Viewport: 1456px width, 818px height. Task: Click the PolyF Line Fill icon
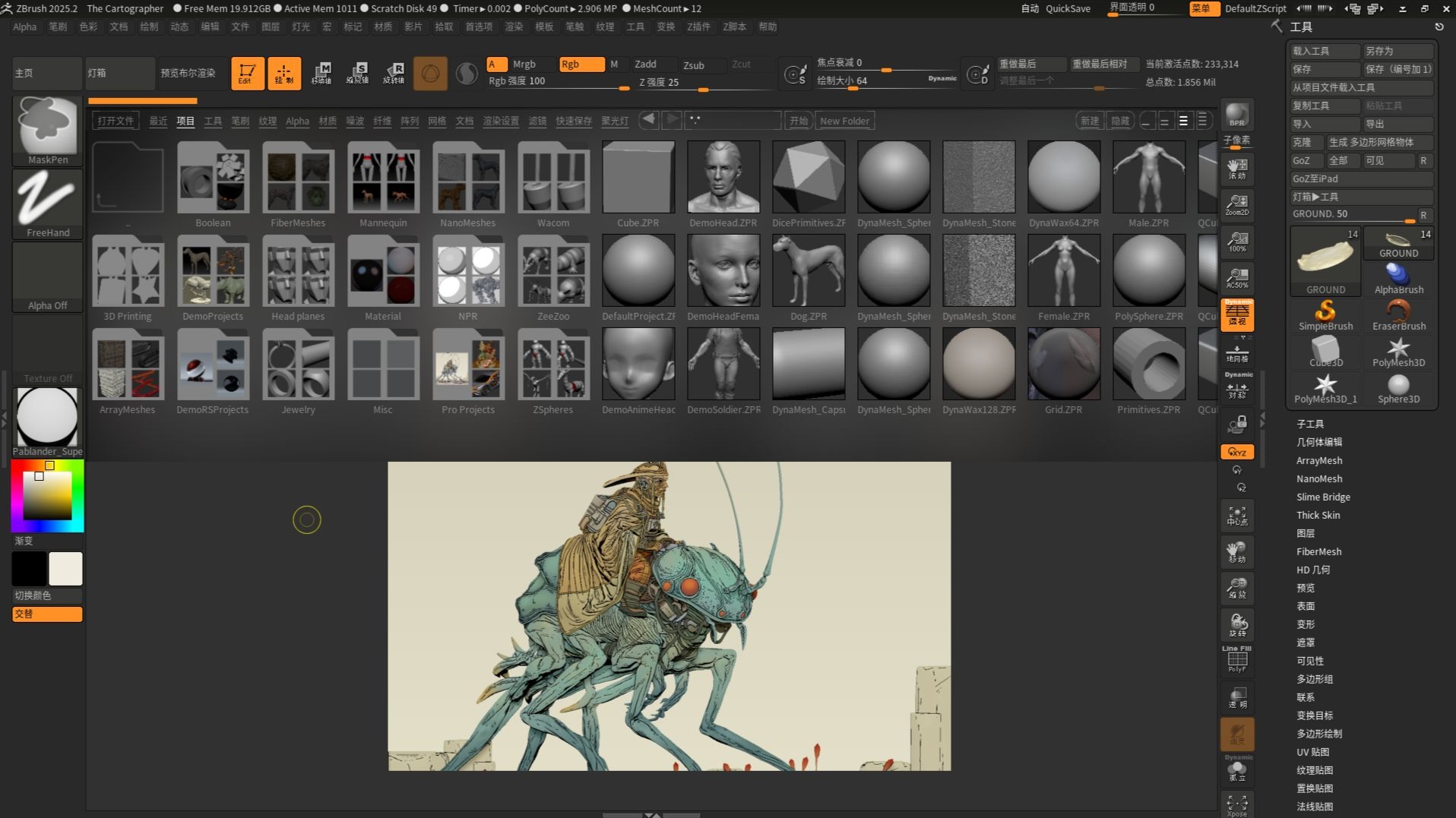coord(1237,659)
